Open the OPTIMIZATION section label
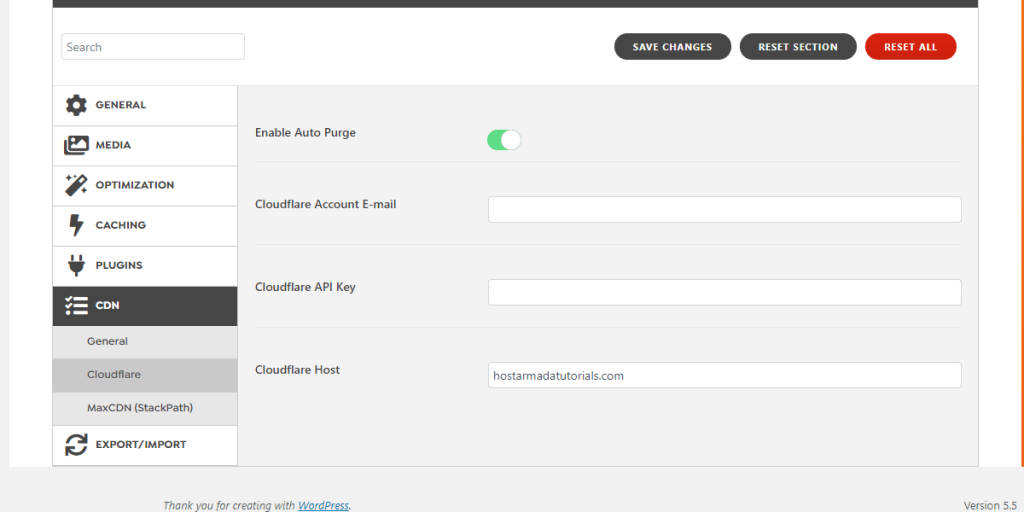The height and width of the screenshot is (512, 1024). click(x=135, y=185)
